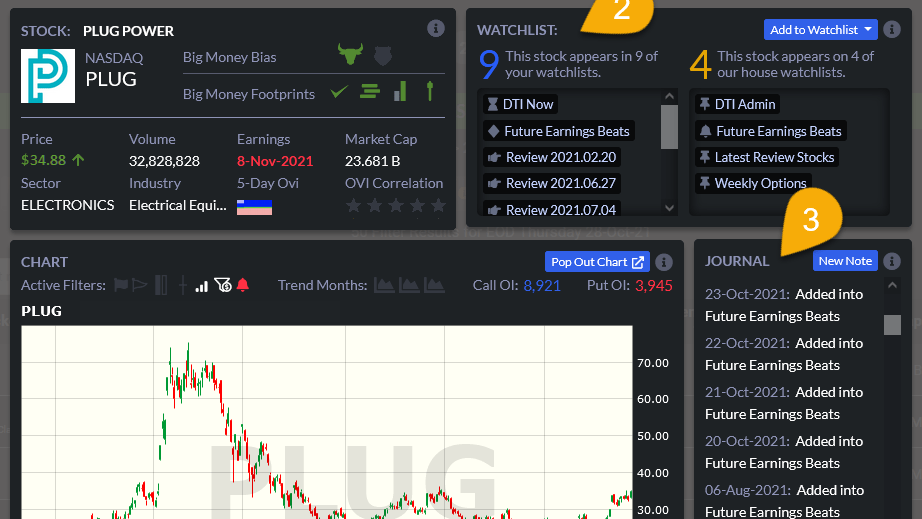Viewport: 922px width, 519px height.
Task: Click Pop Out Chart button
Action: click(597, 262)
